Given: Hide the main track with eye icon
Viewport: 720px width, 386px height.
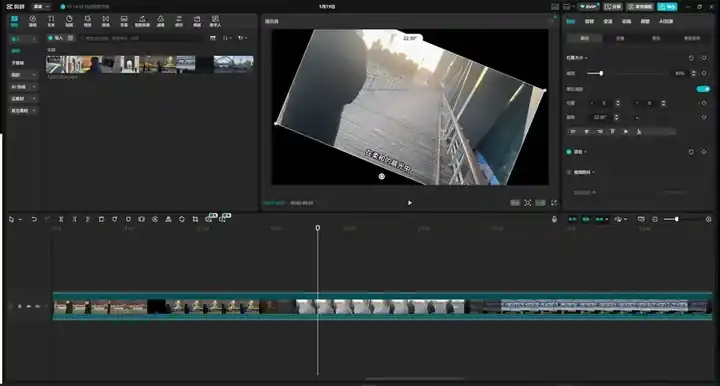Looking at the screenshot, I should coord(28,306).
